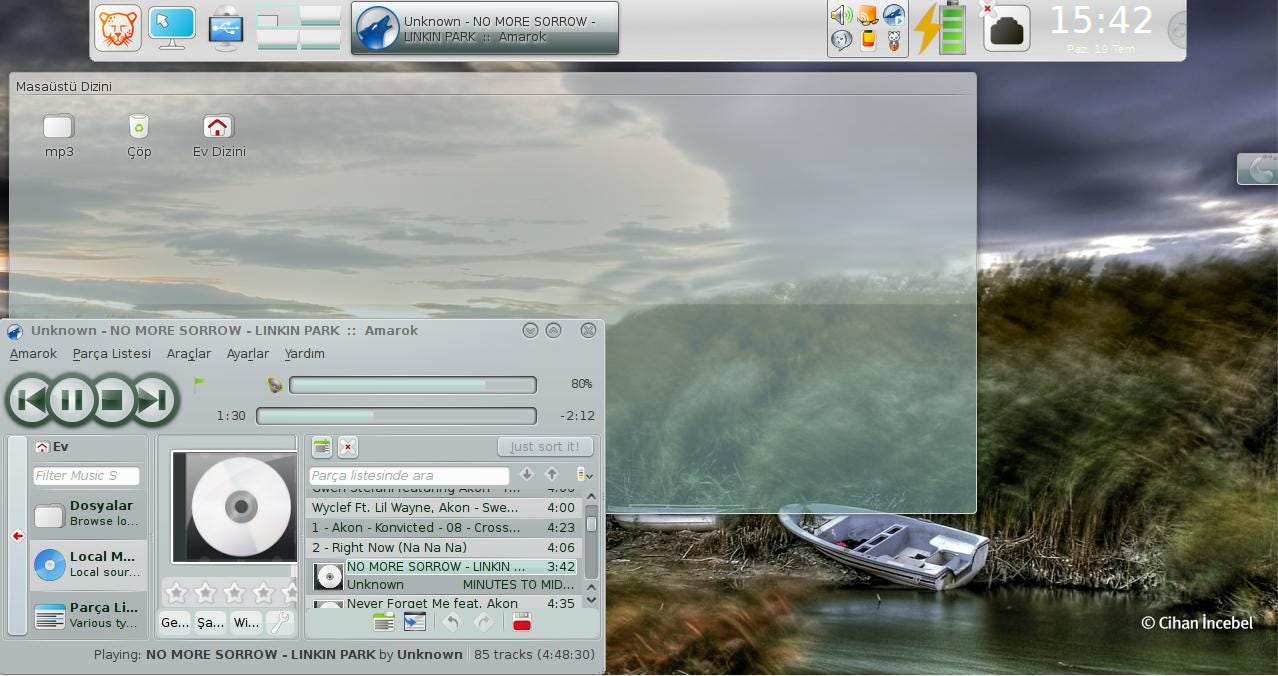Click the Amarok window title bar menu icon
Image resolution: width=1278 pixels, height=676 pixels.
[x=15, y=331]
